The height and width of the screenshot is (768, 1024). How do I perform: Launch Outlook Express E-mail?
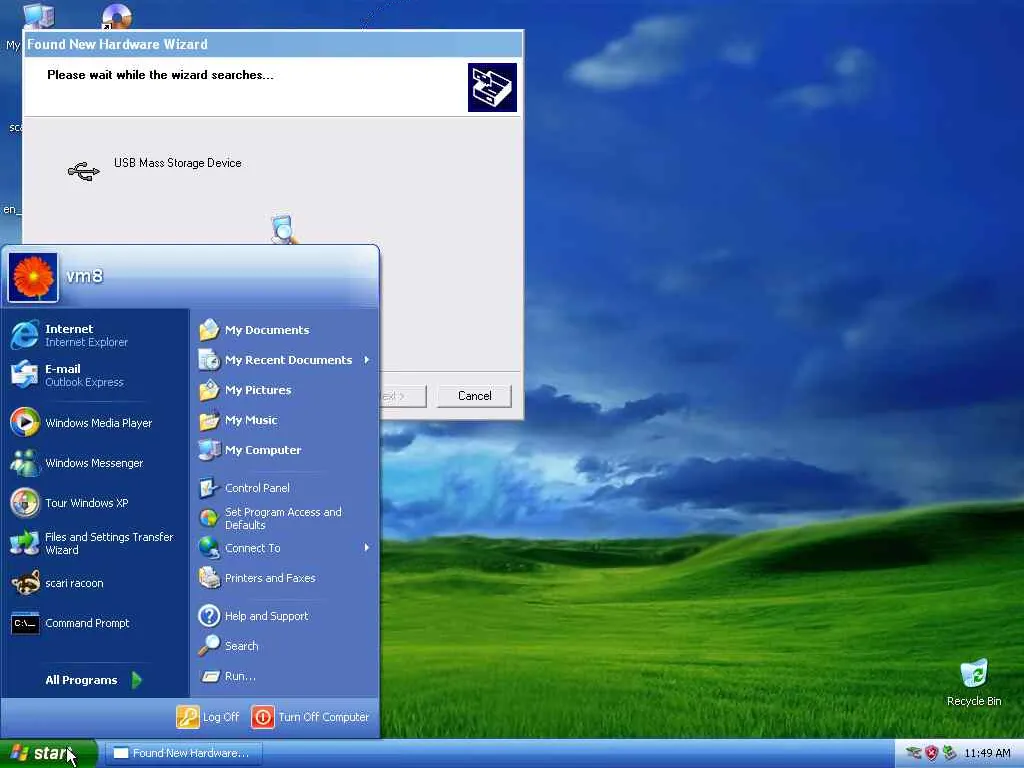tap(95, 375)
